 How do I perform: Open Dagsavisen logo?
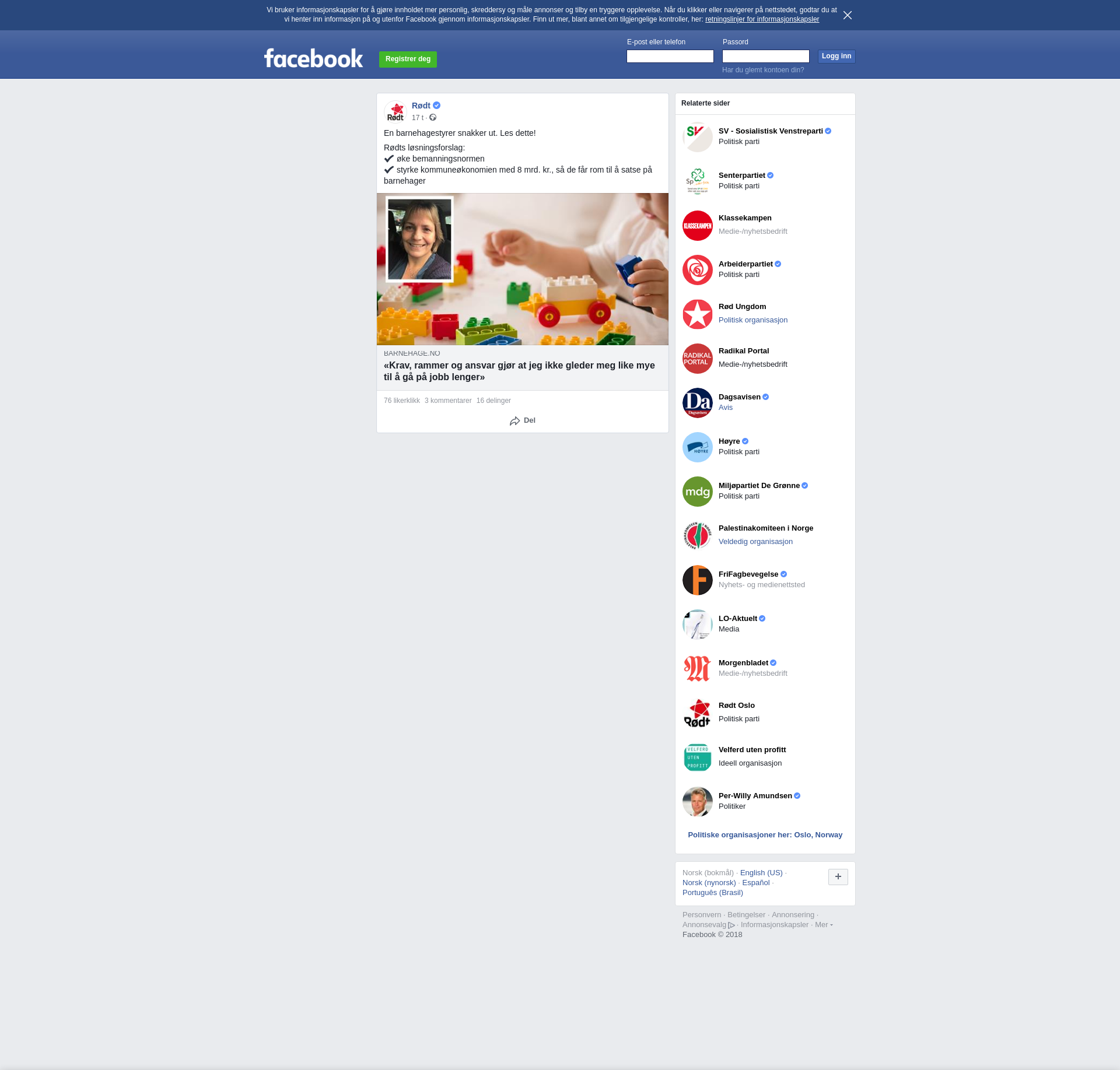pos(698,403)
